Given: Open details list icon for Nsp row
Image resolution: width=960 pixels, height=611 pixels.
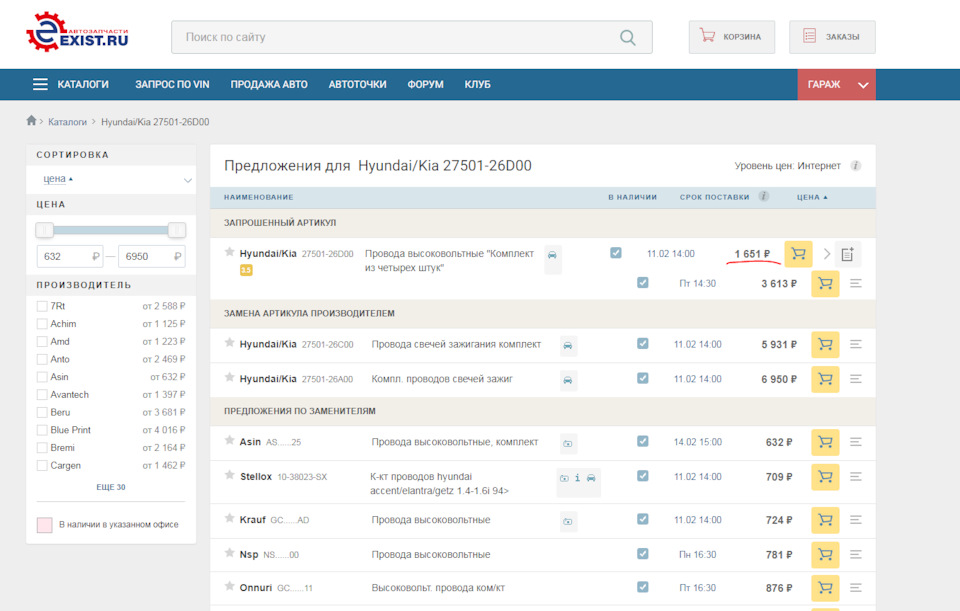Looking at the screenshot, I should click(855, 554).
